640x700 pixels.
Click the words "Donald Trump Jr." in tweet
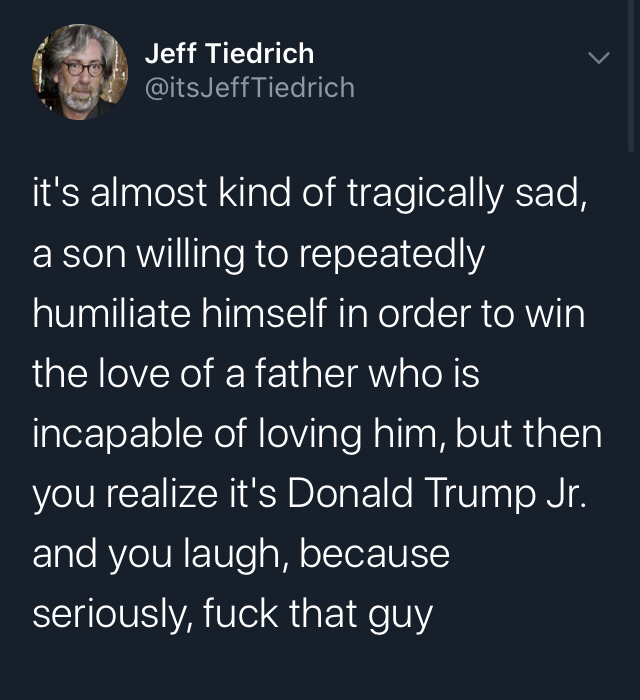coord(437,493)
